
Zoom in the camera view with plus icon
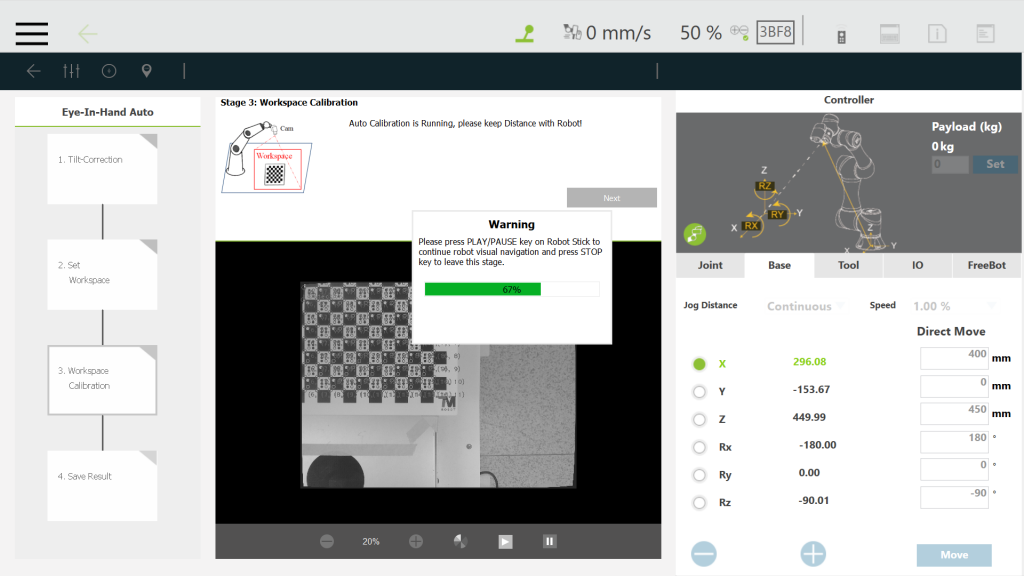416,541
